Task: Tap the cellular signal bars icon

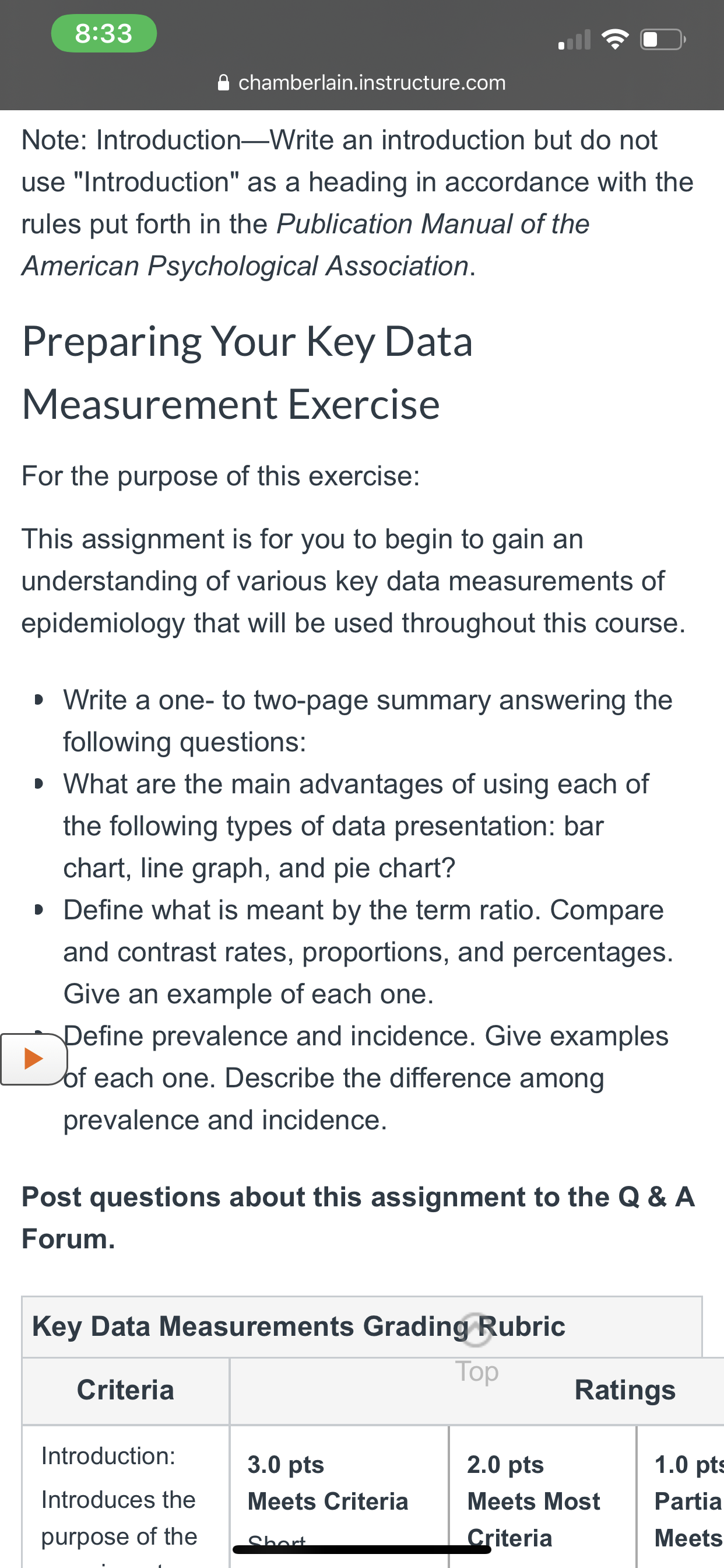Action: (x=574, y=40)
